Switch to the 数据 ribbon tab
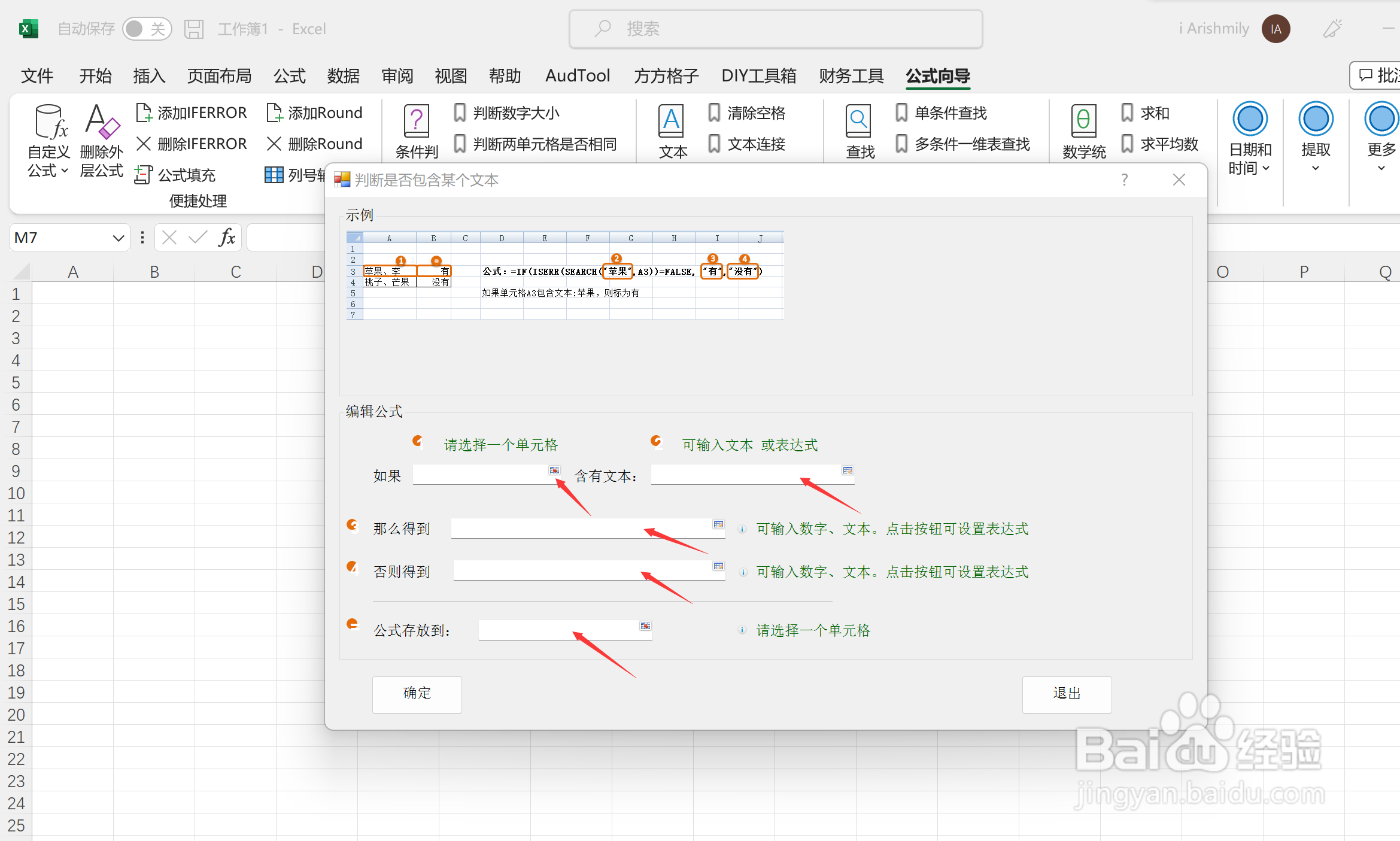 click(x=343, y=76)
